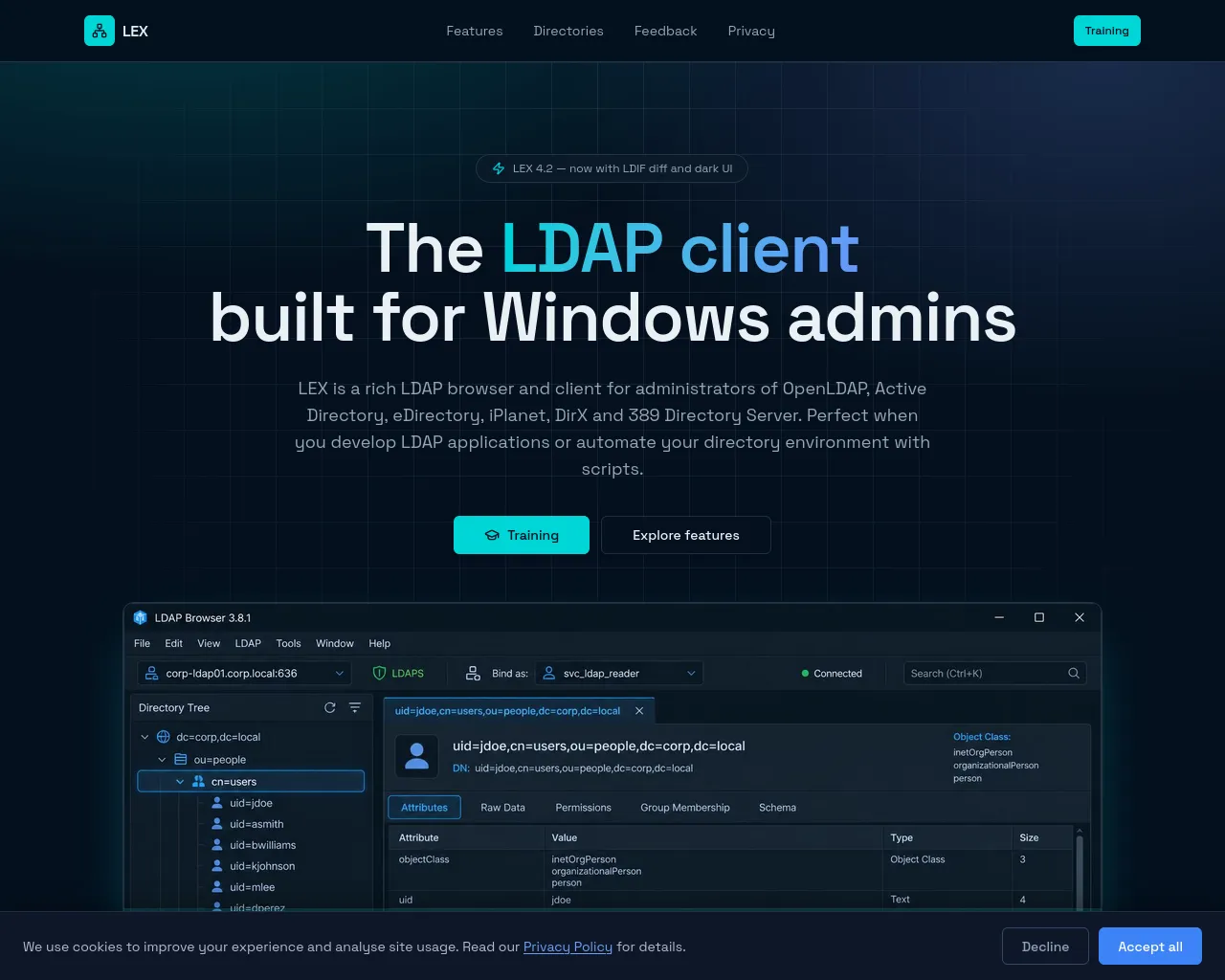Screen dimensions: 1225x980
Task: Click the cn=users group icon
Action: pyautogui.click(x=198, y=781)
